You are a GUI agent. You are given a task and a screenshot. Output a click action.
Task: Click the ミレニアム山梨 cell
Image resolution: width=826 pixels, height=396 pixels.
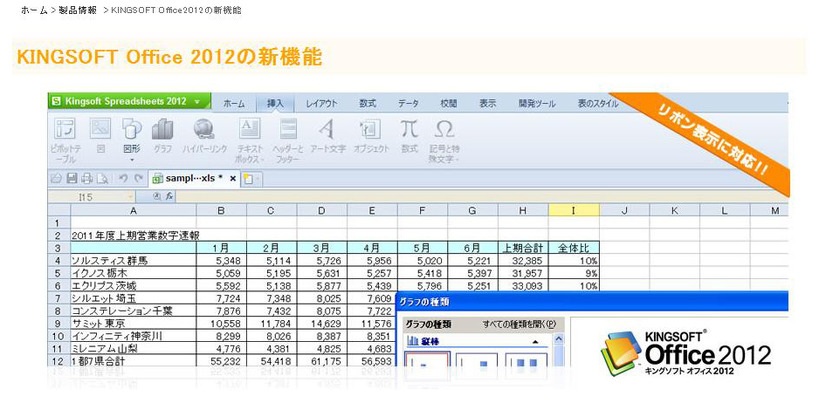coord(133,348)
